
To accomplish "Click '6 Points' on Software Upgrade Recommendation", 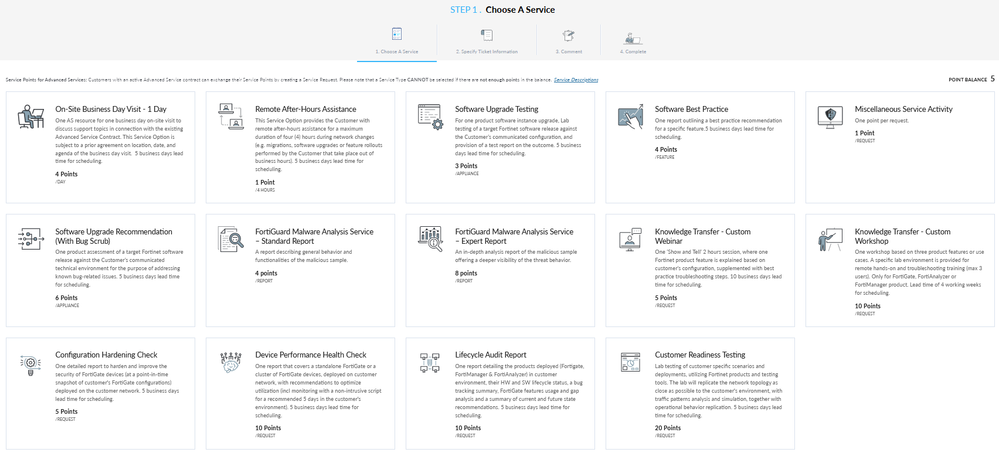I will pos(66,298).
